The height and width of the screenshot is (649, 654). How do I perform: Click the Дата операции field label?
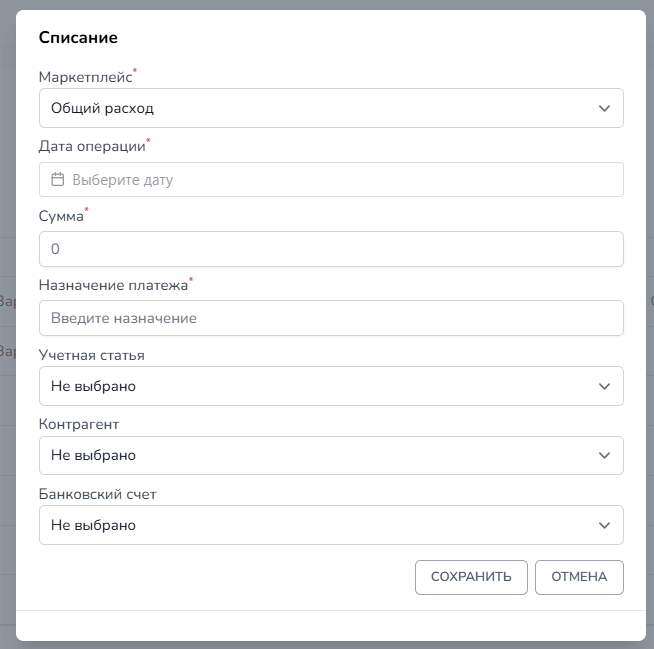[x=92, y=146]
